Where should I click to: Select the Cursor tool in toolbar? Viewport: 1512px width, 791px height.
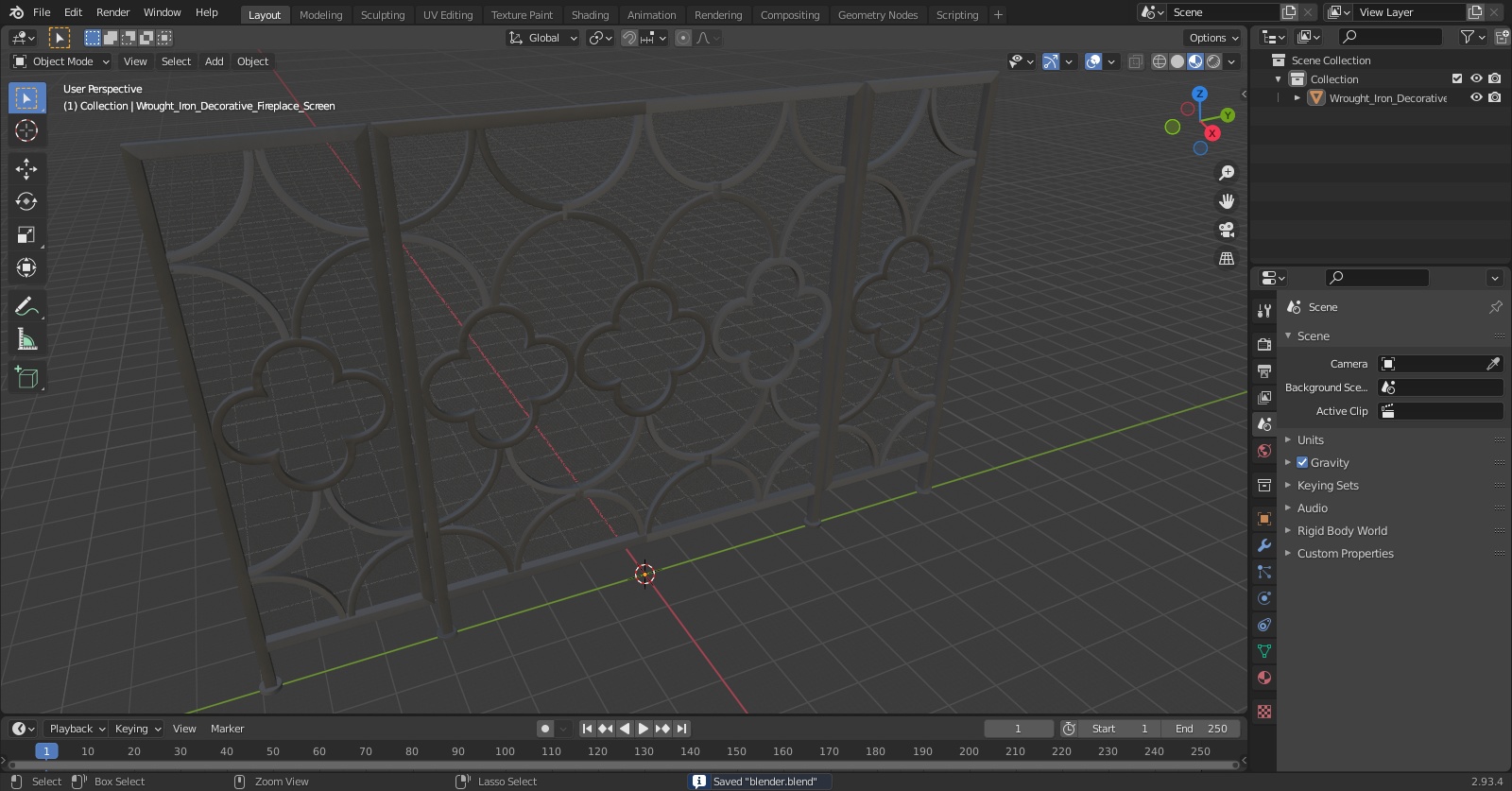26,130
